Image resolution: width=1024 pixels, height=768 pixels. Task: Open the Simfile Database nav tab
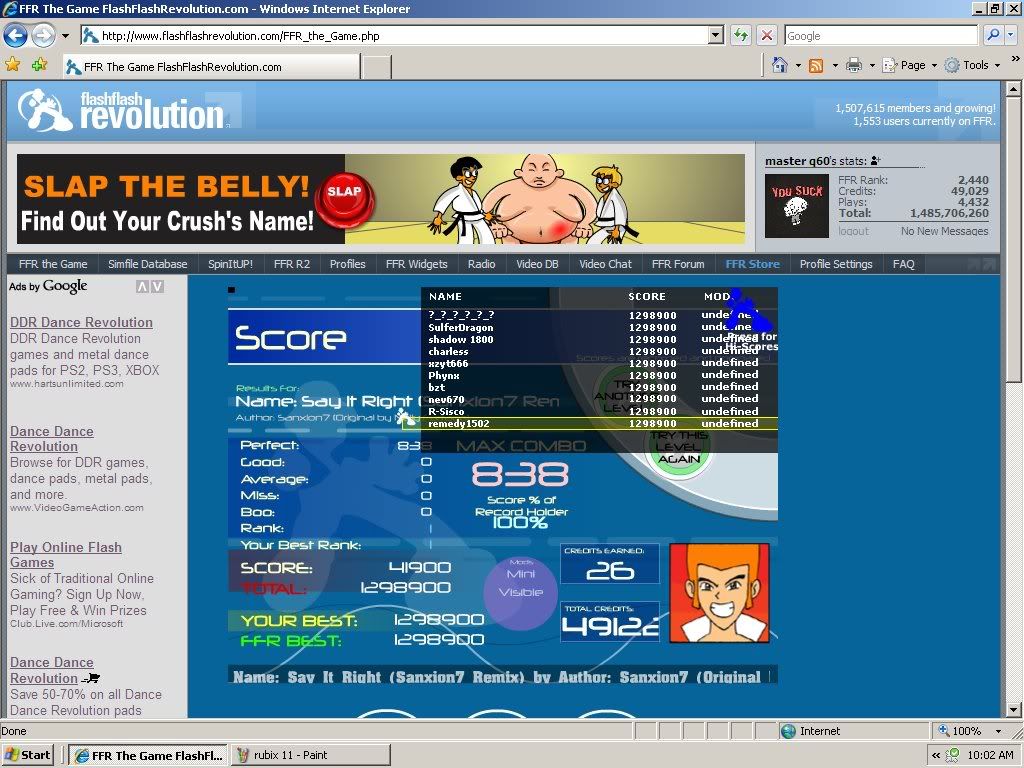(147, 264)
